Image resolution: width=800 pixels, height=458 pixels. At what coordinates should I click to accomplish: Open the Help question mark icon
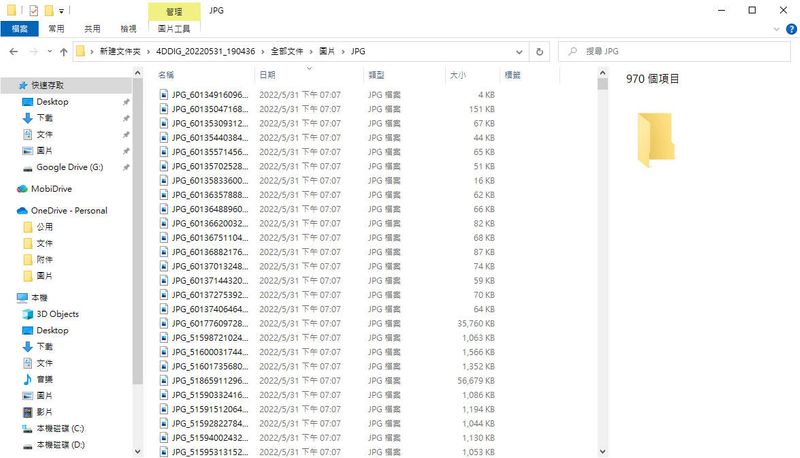(791, 29)
